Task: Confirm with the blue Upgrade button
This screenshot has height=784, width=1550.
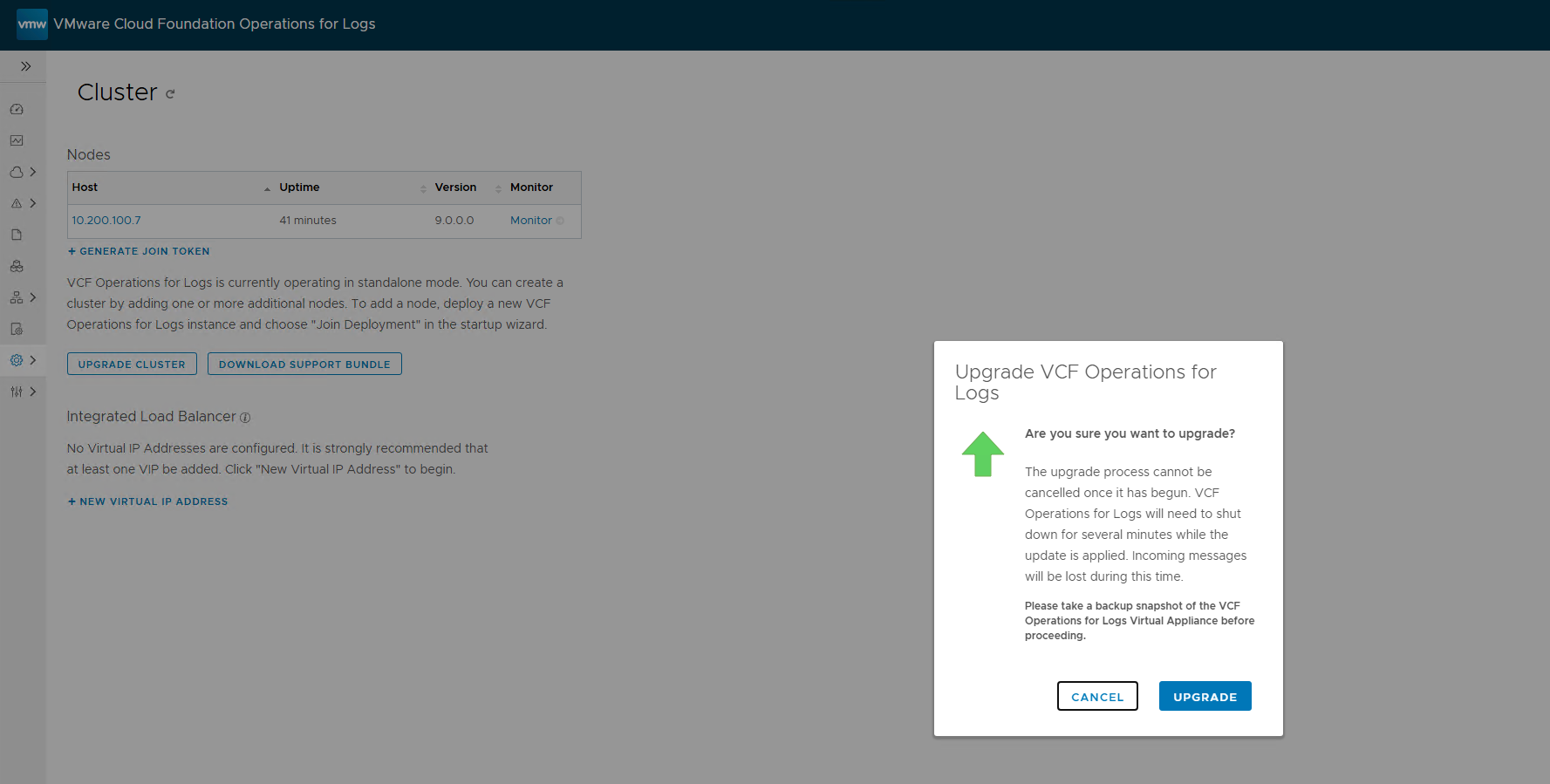Action: [1205, 696]
